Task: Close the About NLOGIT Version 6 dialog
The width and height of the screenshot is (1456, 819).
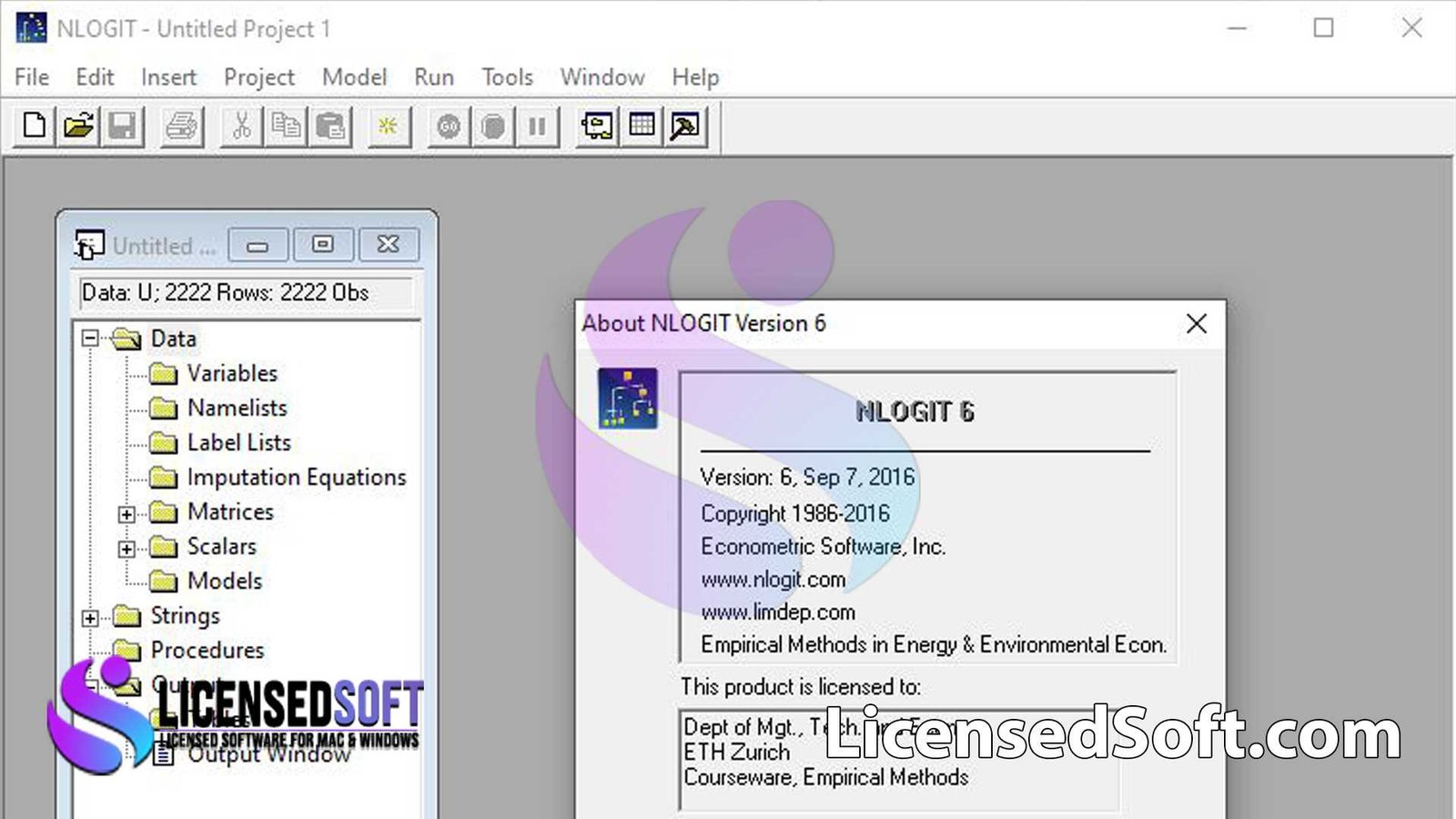Action: click(x=1196, y=323)
